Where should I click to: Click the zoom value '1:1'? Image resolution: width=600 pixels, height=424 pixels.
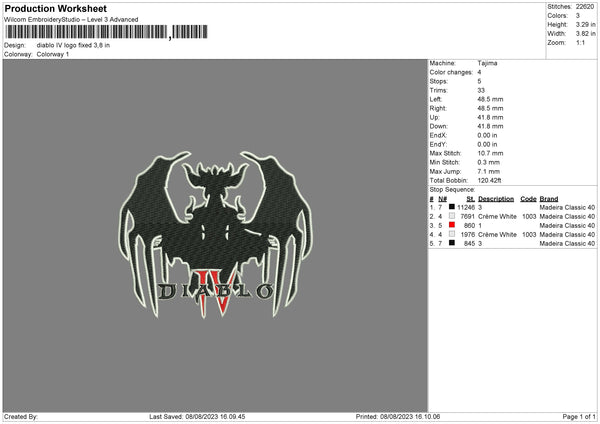click(x=580, y=43)
